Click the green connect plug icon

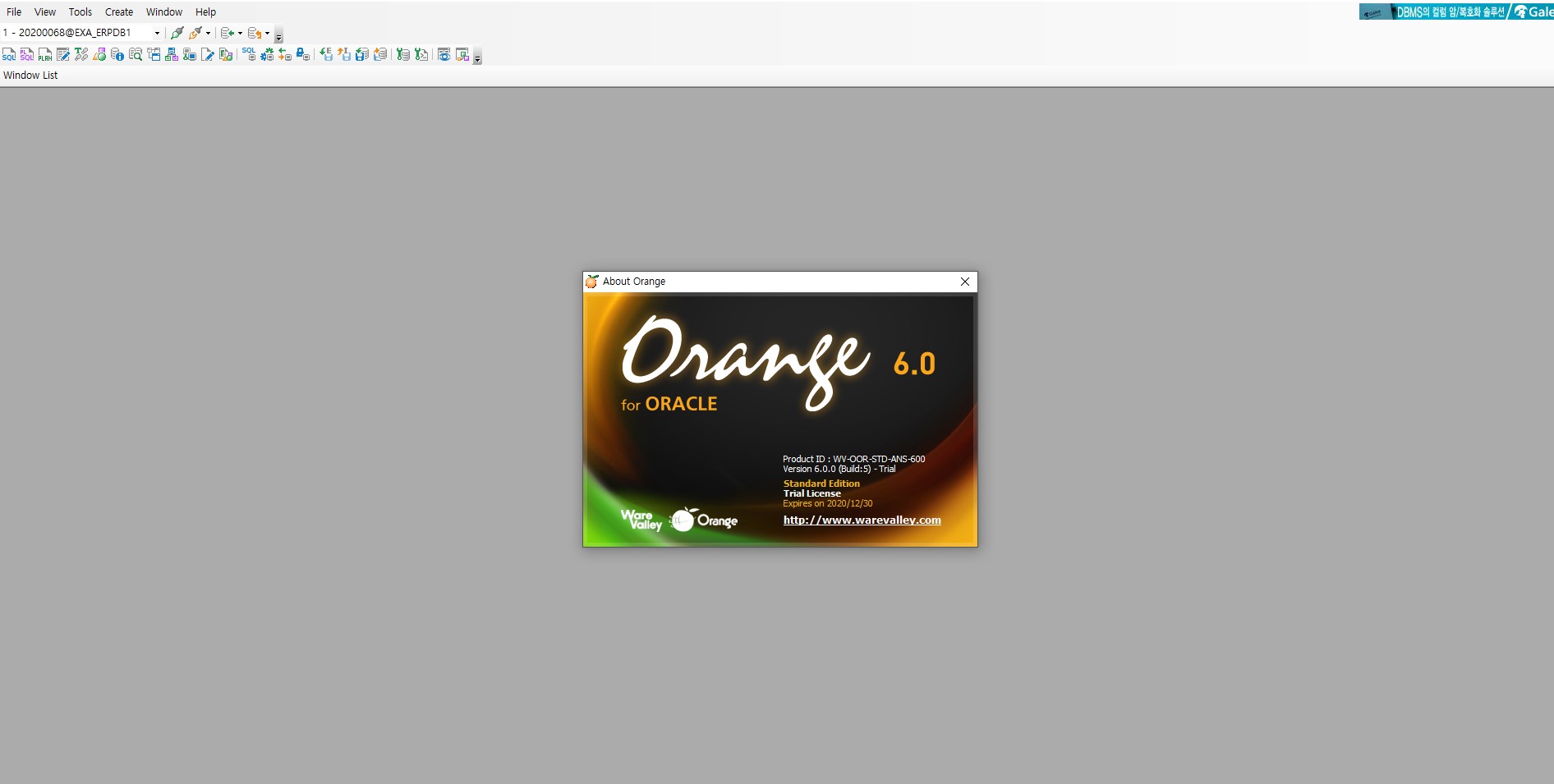click(x=177, y=33)
